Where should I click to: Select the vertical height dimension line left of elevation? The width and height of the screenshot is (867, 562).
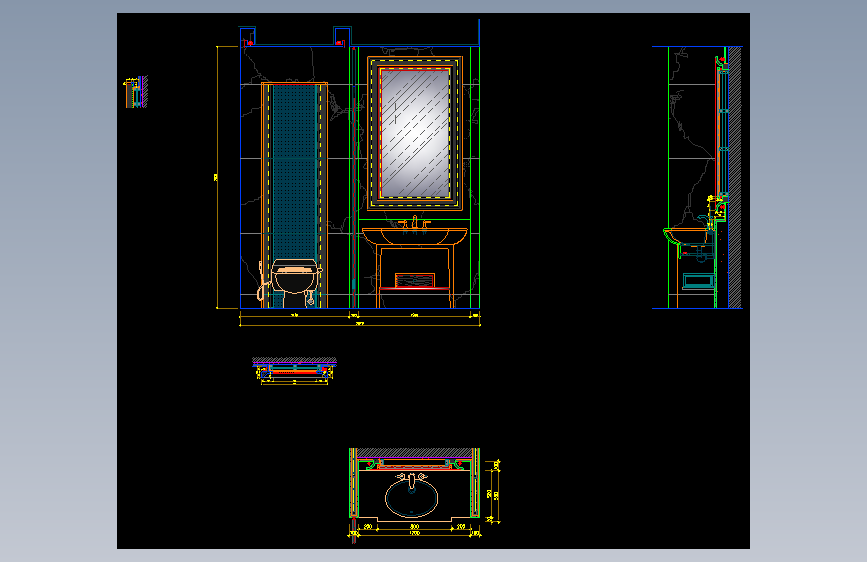click(217, 177)
